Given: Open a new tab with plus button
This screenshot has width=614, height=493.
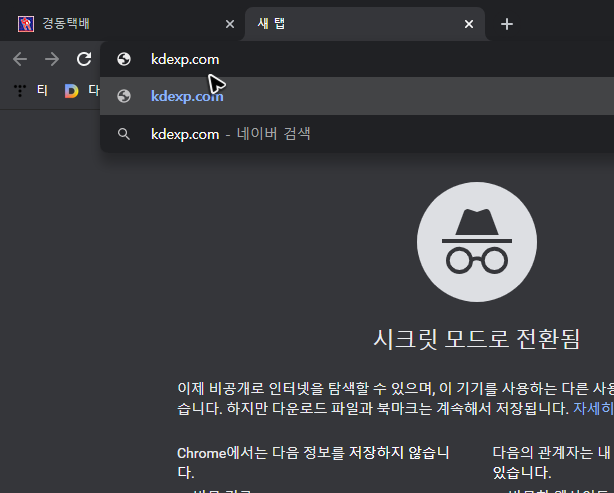Looking at the screenshot, I should 507,24.
